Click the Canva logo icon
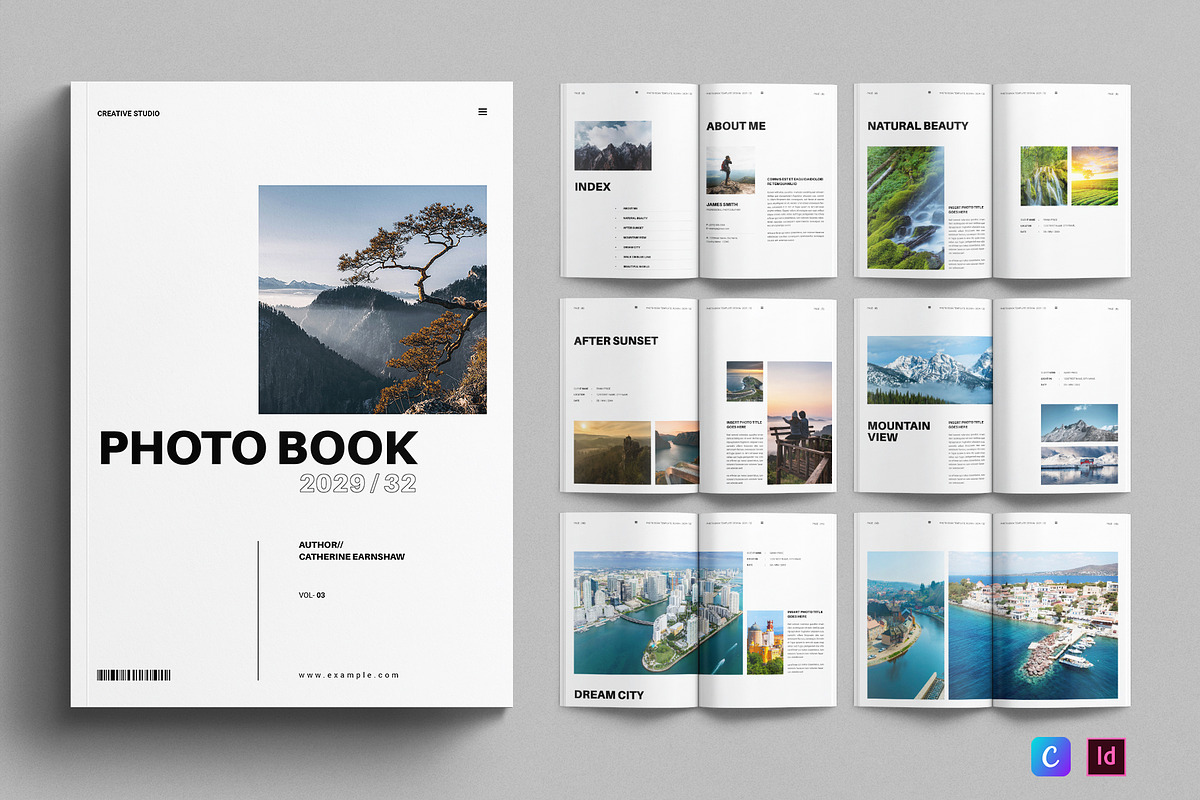The height and width of the screenshot is (800, 1200). click(x=1051, y=757)
